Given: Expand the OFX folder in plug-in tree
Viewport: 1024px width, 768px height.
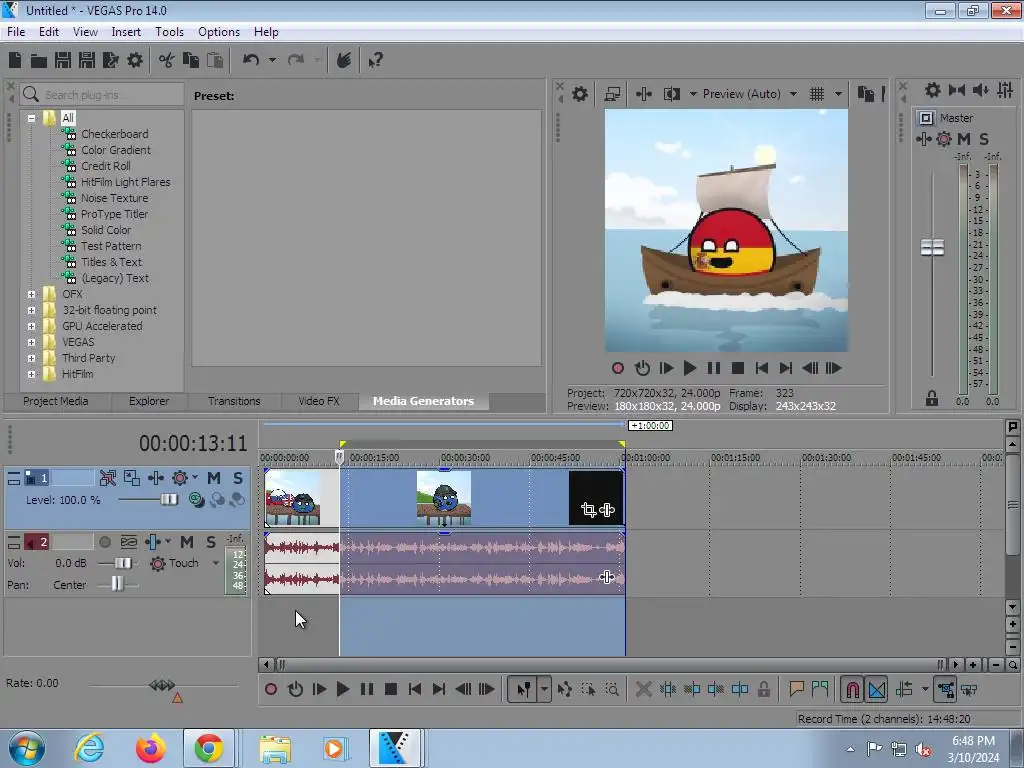Looking at the screenshot, I should [x=32, y=294].
